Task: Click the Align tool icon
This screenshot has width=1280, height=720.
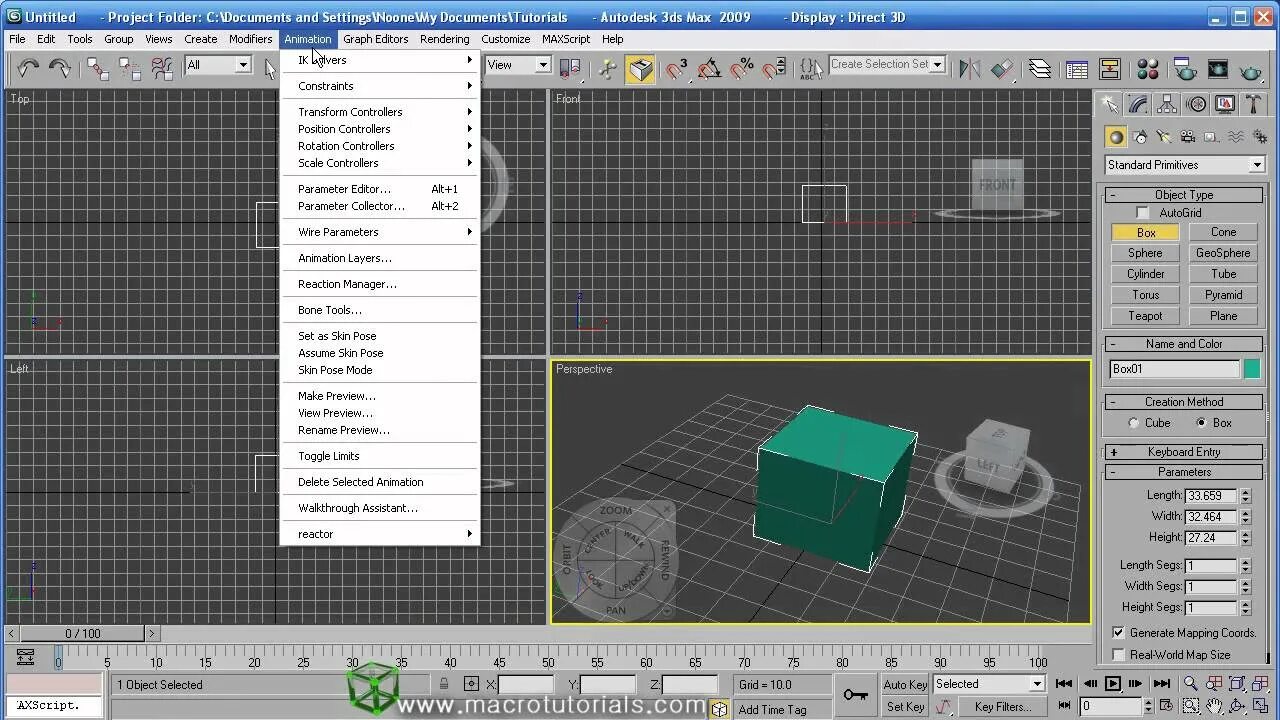Action: (1001, 68)
